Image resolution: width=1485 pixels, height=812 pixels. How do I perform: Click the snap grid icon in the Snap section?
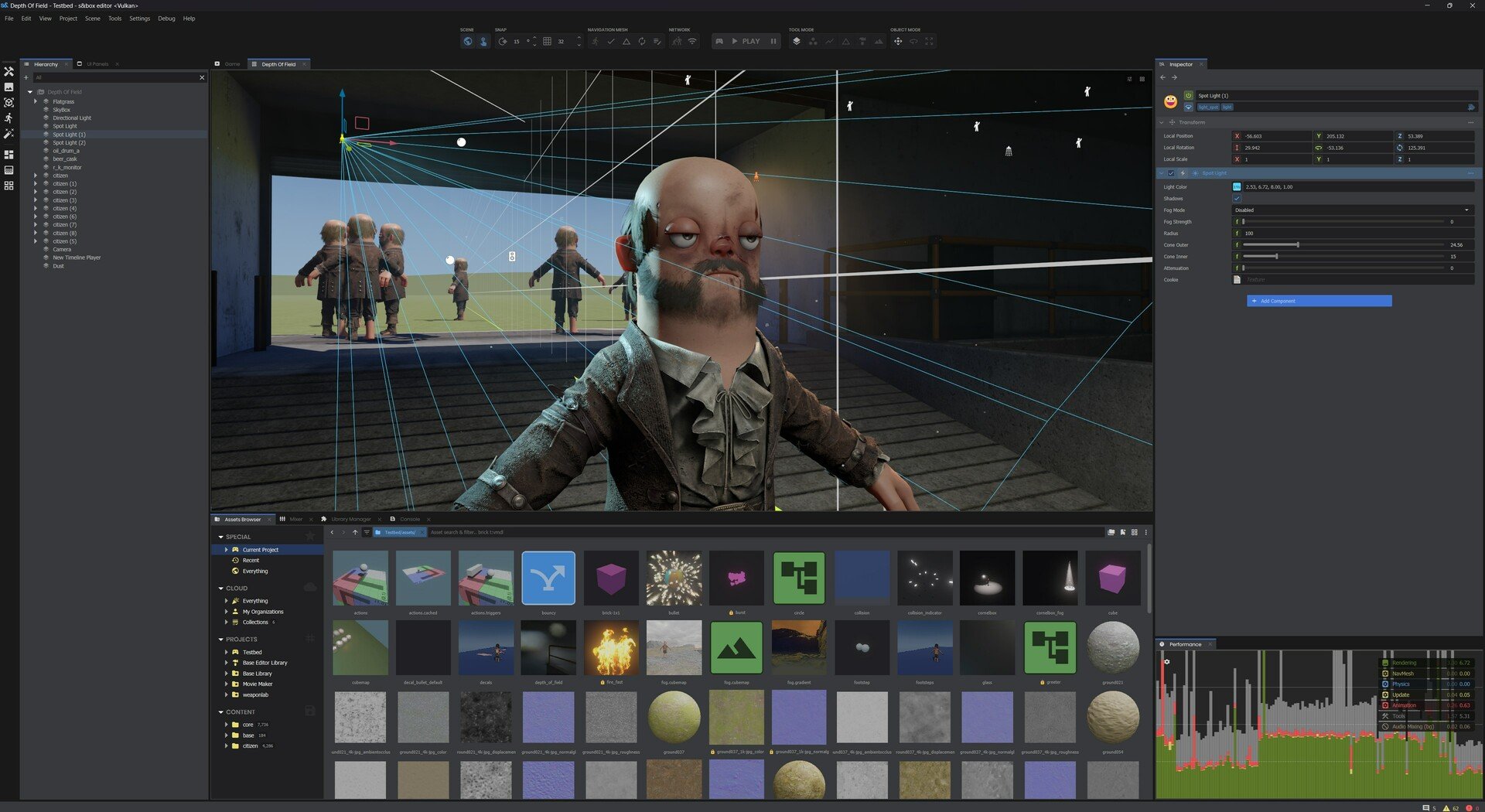click(x=548, y=41)
